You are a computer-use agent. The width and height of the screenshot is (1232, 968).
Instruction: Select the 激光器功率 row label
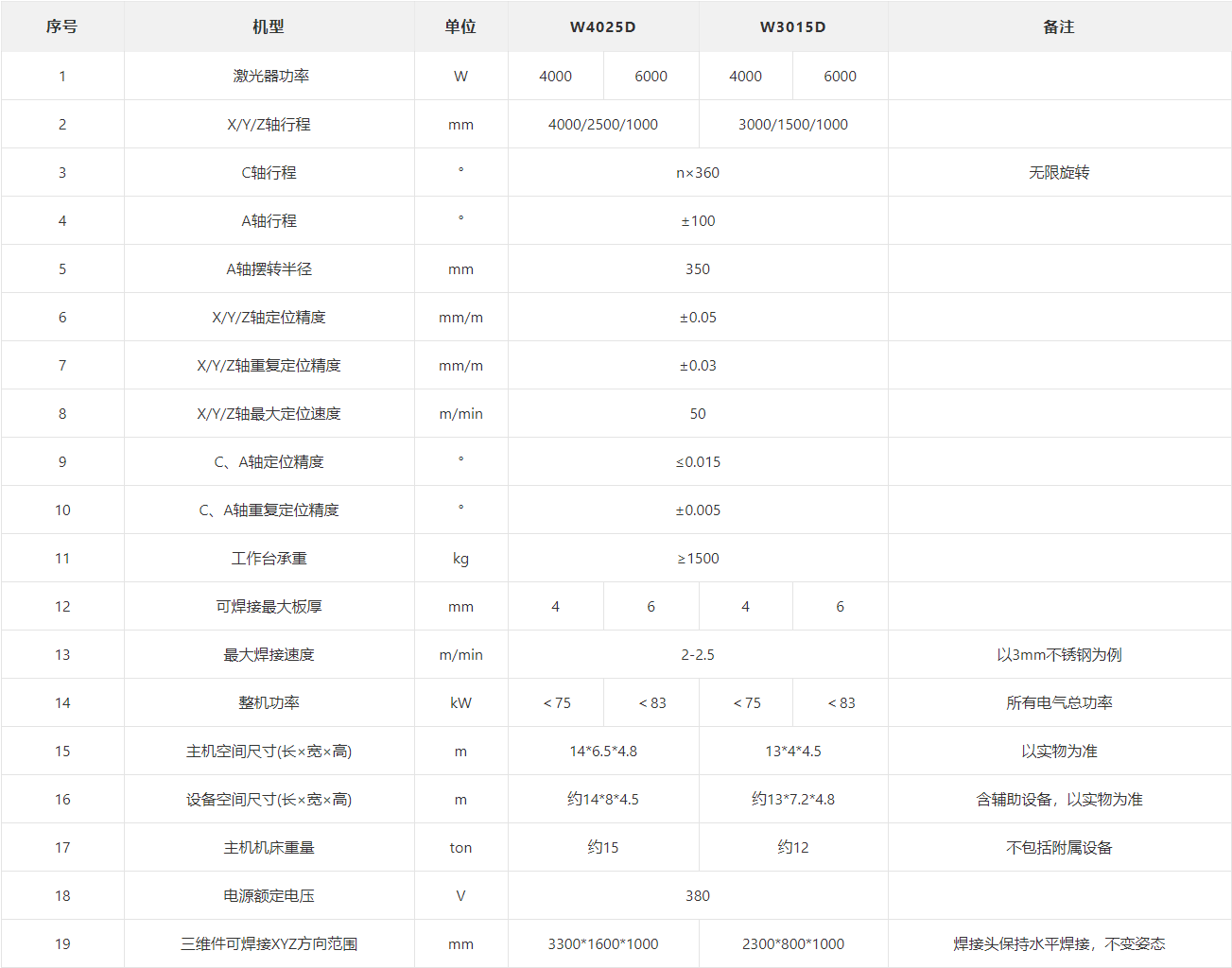[270, 76]
